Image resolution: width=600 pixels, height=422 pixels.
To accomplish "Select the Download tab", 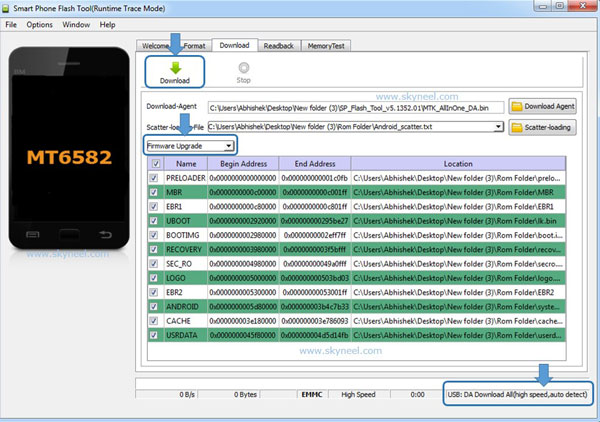I will pos(235,45).
